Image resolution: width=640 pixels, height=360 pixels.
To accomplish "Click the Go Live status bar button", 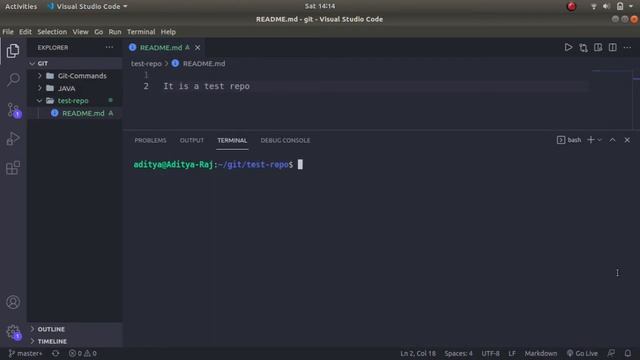I will tap(582, 353).
